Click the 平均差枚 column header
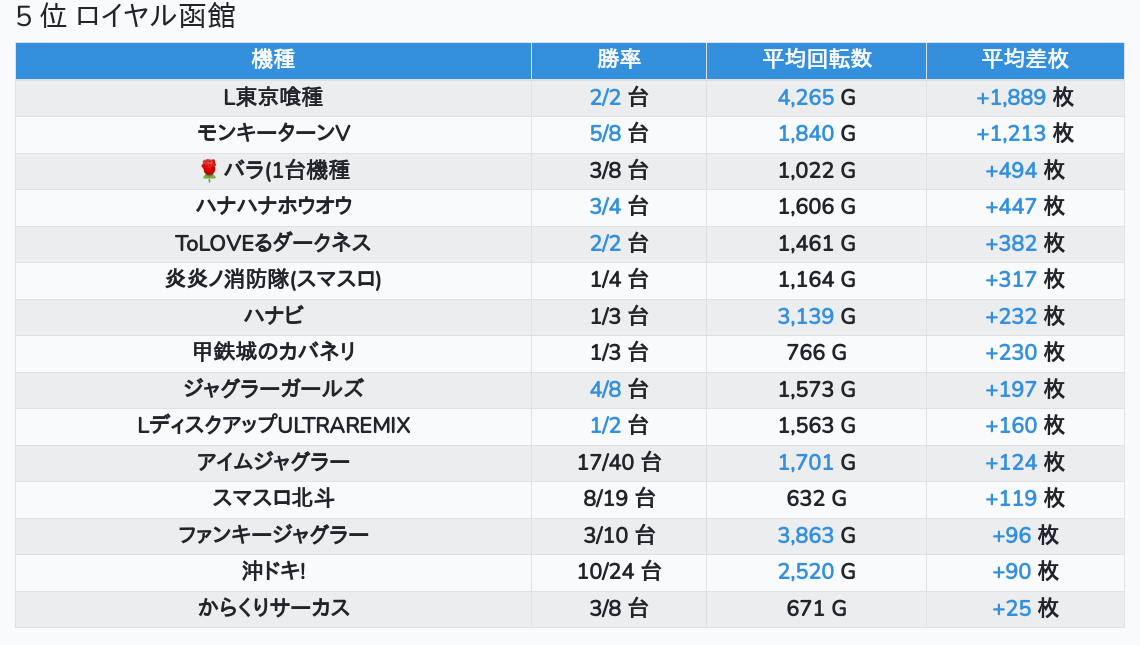This screenshot has height=645, width=1140. coord(1024,60)
